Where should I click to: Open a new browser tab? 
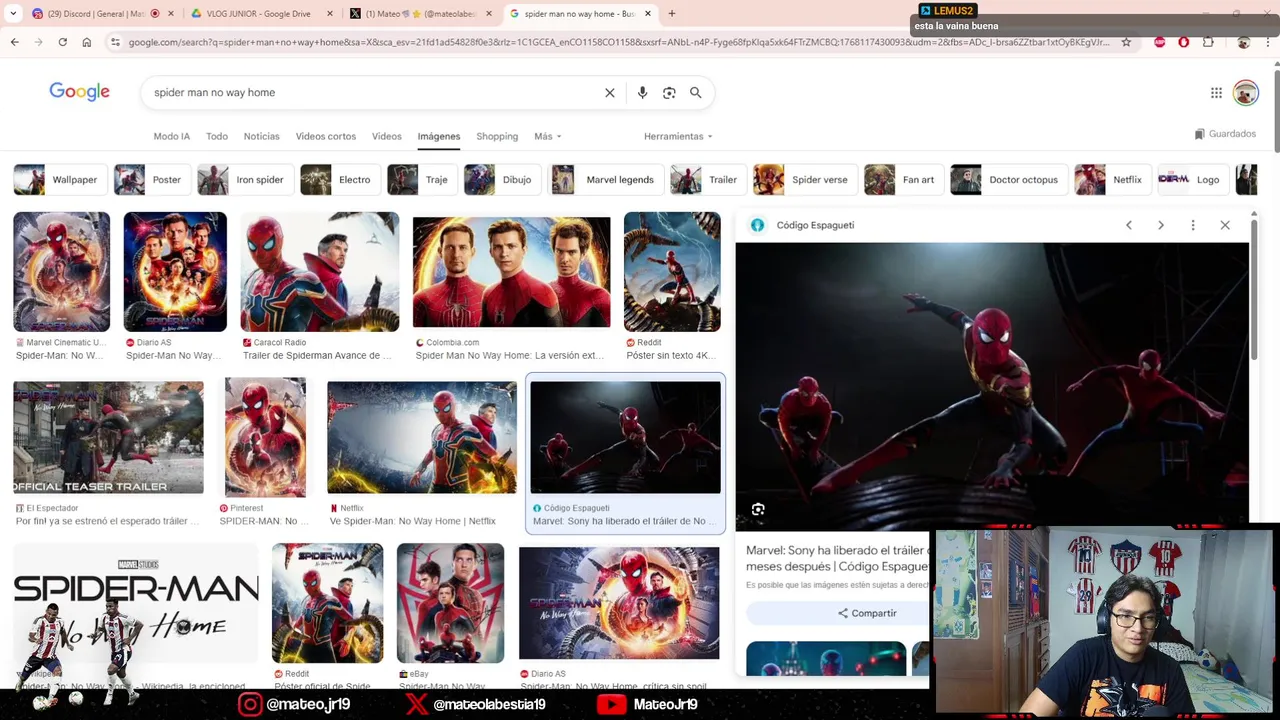[x=672, y=14]
